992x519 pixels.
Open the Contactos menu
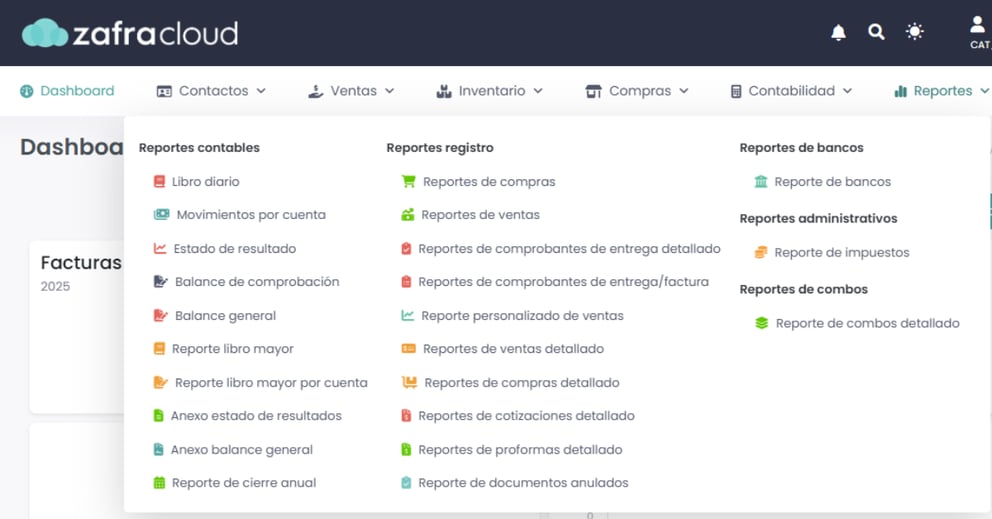pyautogui.click(x=211, y=91)
